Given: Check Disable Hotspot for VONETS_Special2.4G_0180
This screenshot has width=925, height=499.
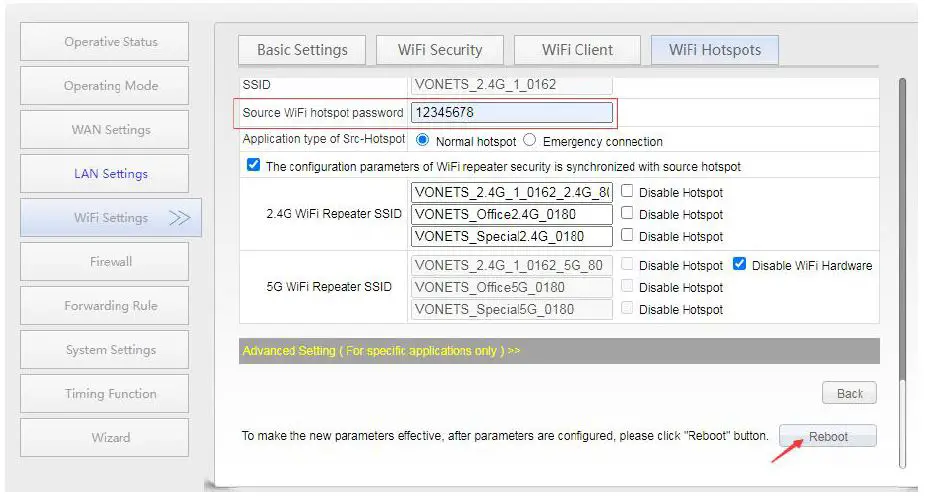Looking at the screenshot, I should tap(627, 236).
